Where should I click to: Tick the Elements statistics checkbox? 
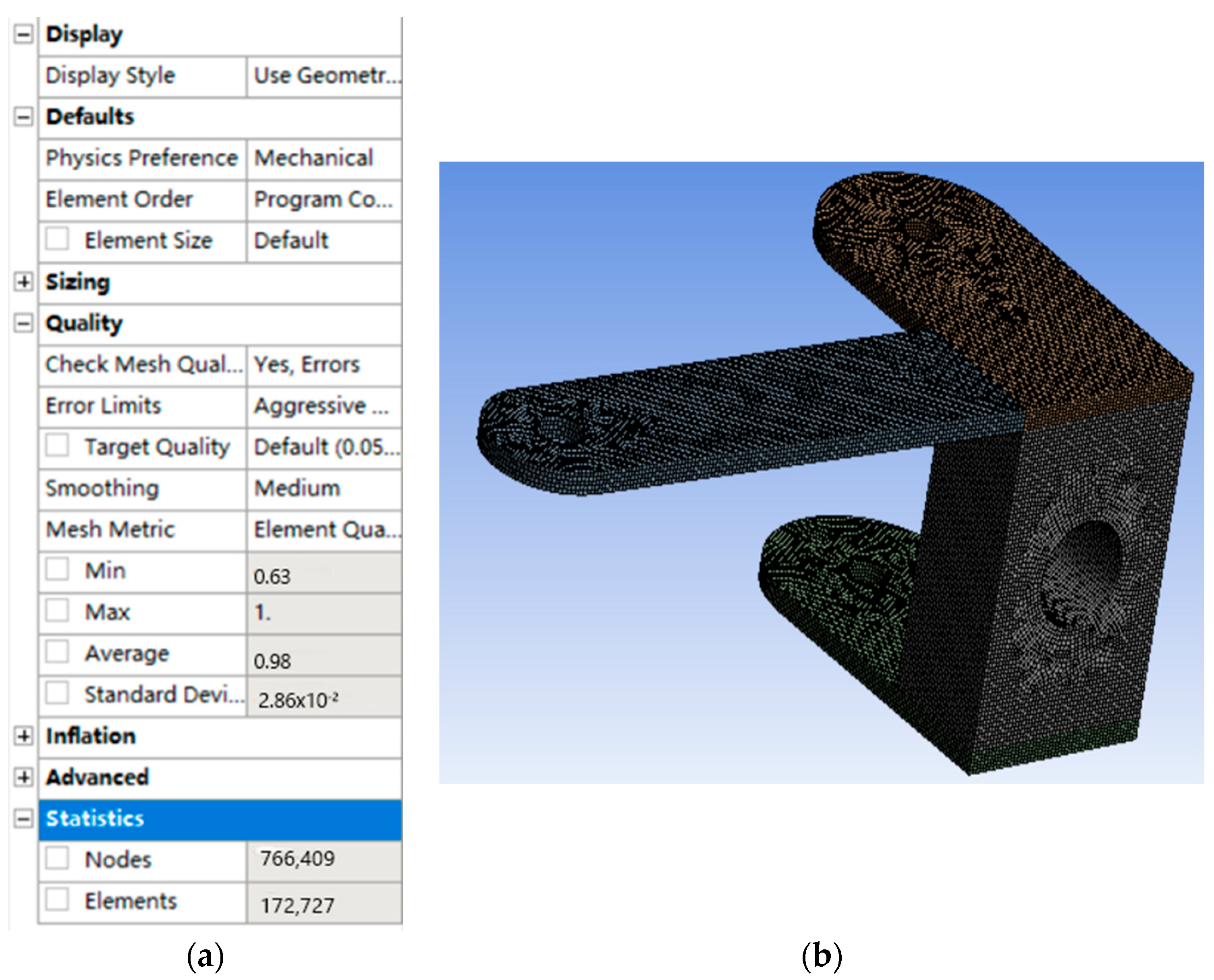[58, 900]
